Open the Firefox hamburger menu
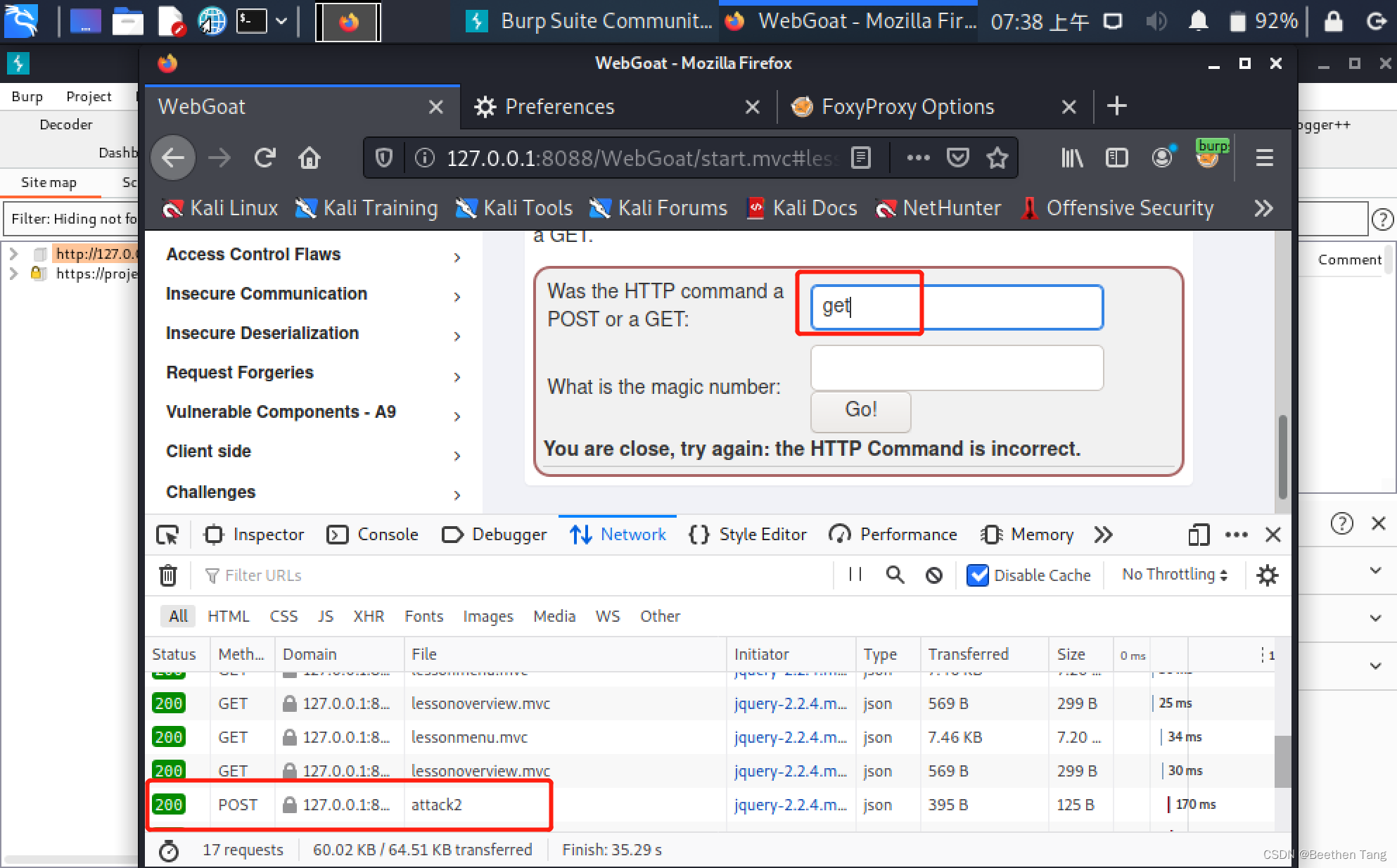1397x868 pixels. click(1264, 158)
